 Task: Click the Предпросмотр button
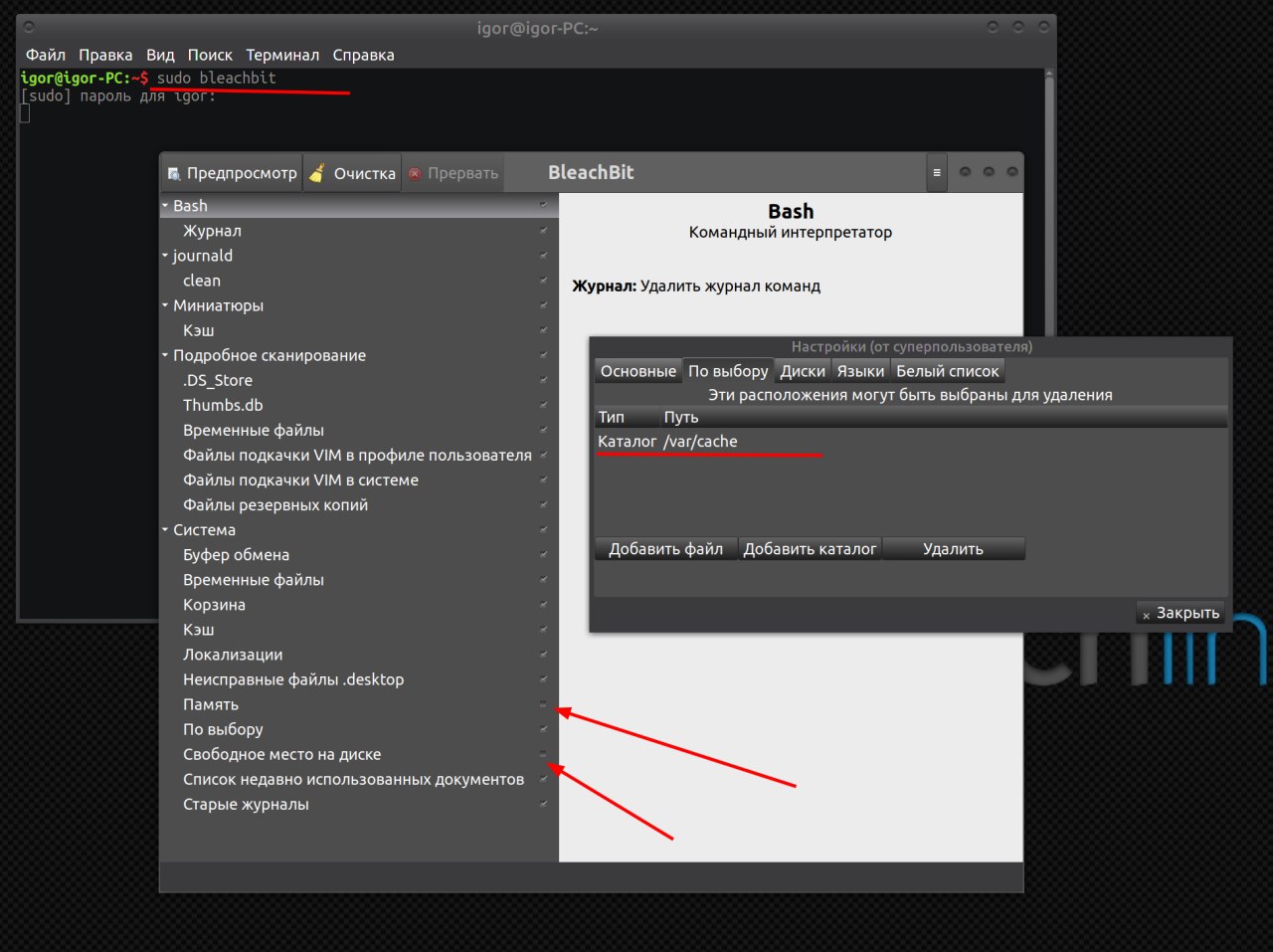pos(232,173)
